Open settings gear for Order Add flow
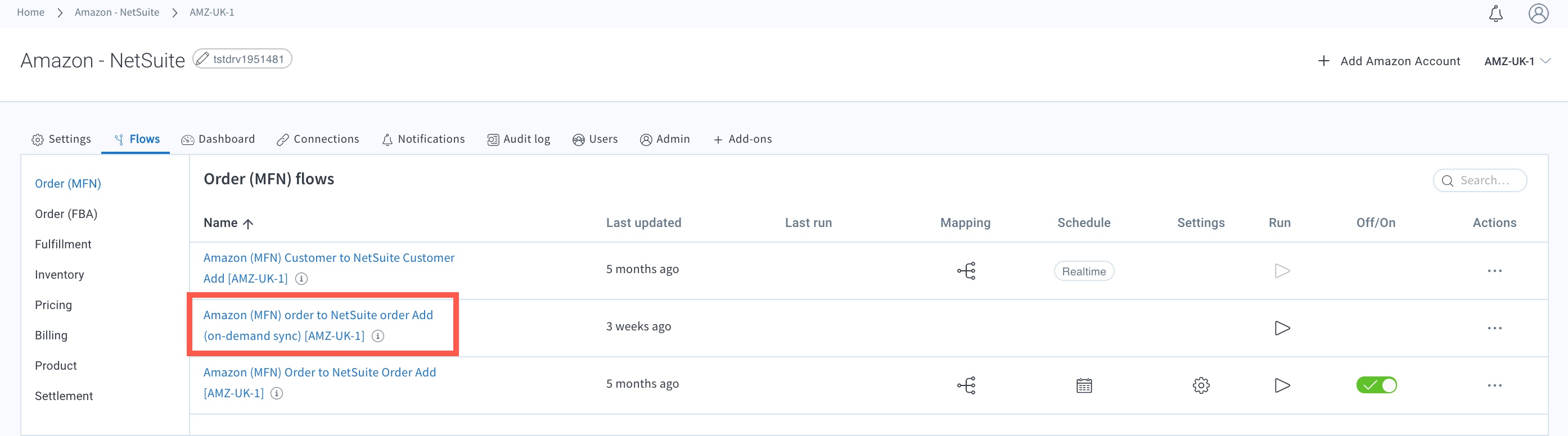Viewport: 1568px width, 436px height. click(1201, 385)
